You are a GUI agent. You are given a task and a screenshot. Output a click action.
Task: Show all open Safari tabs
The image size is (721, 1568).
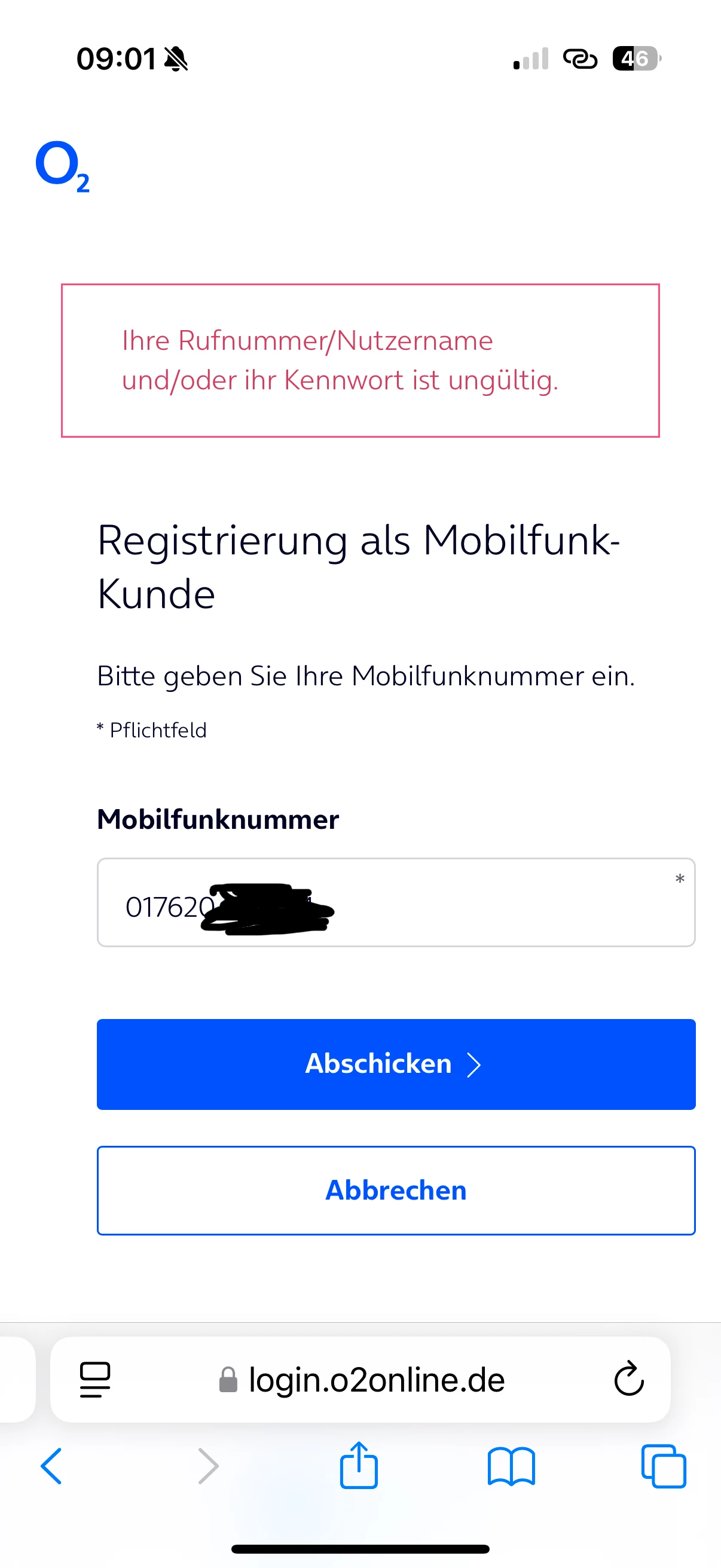(x=663, y=1466)
